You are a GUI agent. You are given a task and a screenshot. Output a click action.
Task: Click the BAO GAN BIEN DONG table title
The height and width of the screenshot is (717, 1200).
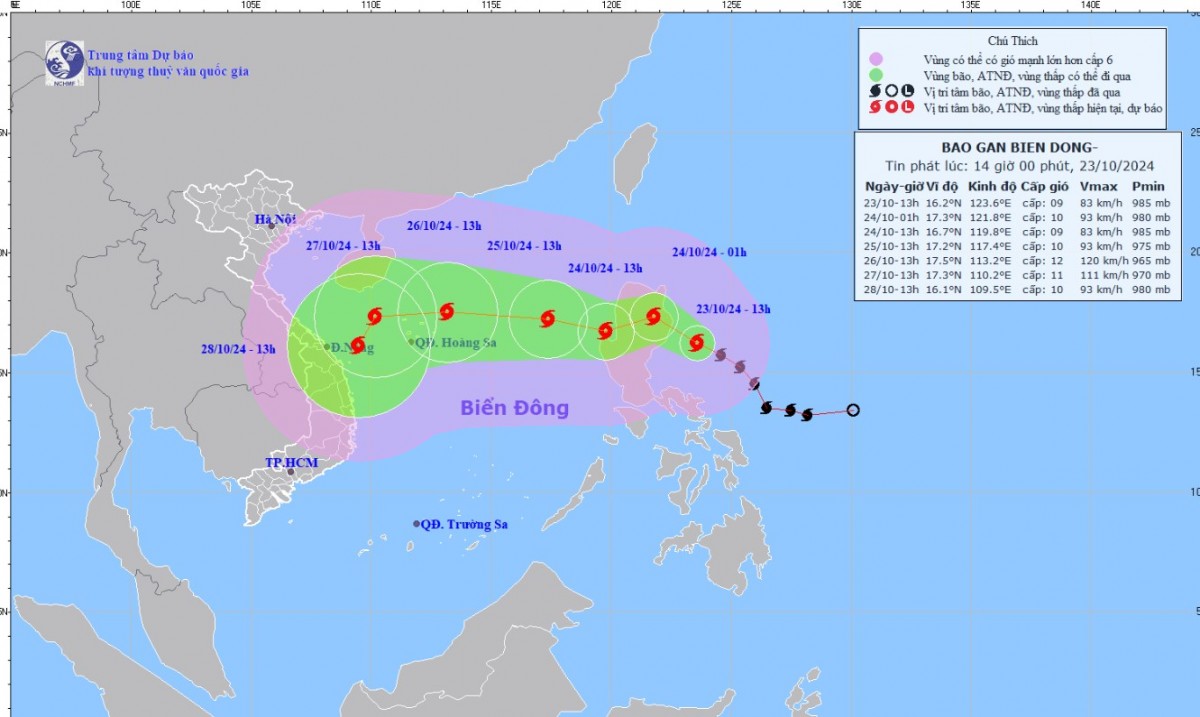click(x=1020, y=148)
